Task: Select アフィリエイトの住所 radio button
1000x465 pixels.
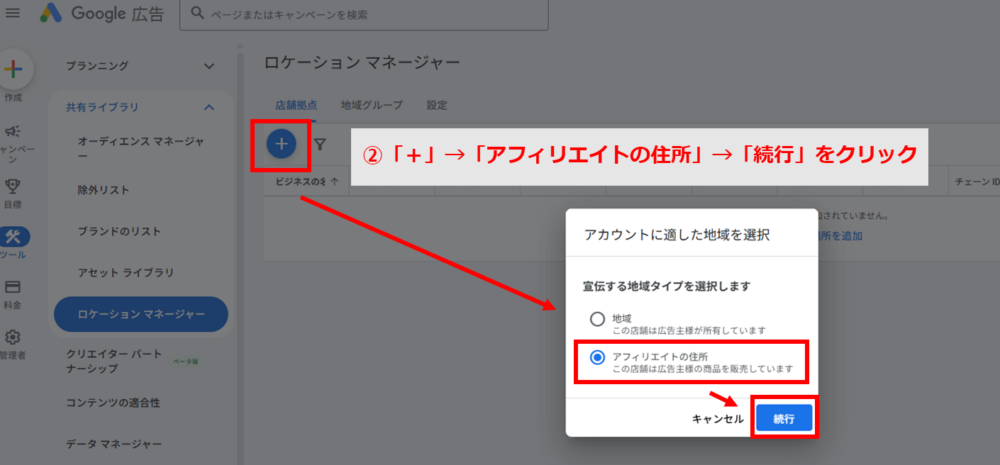Action: pos(597,357)
